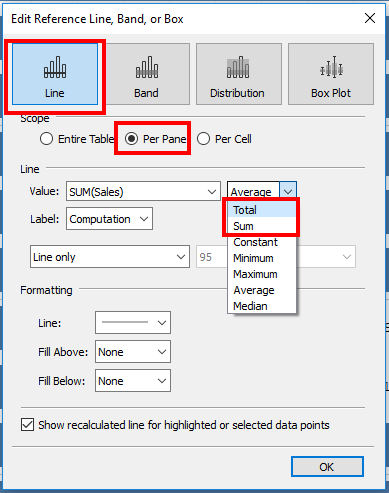Select the Line reference type icon
Viewport: 389px width, 493px height.
(x=55, y=74)
